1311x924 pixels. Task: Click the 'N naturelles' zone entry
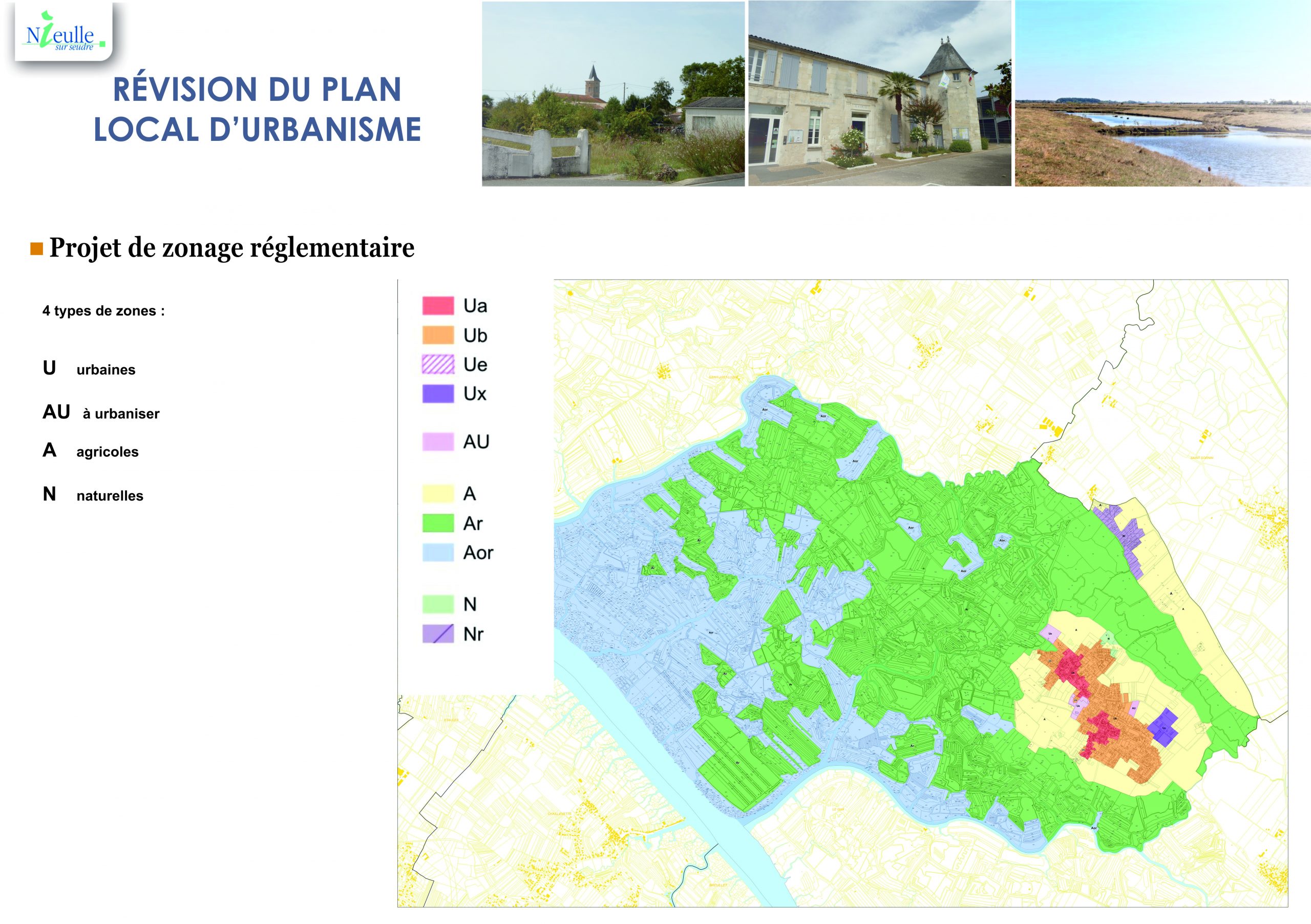(x=93, y=495)
